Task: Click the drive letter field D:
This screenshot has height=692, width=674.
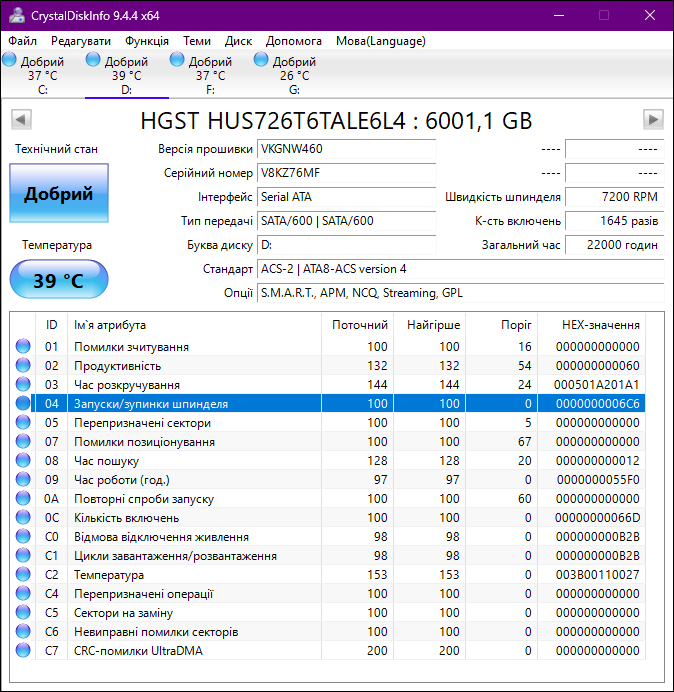Action: point(346,244)
